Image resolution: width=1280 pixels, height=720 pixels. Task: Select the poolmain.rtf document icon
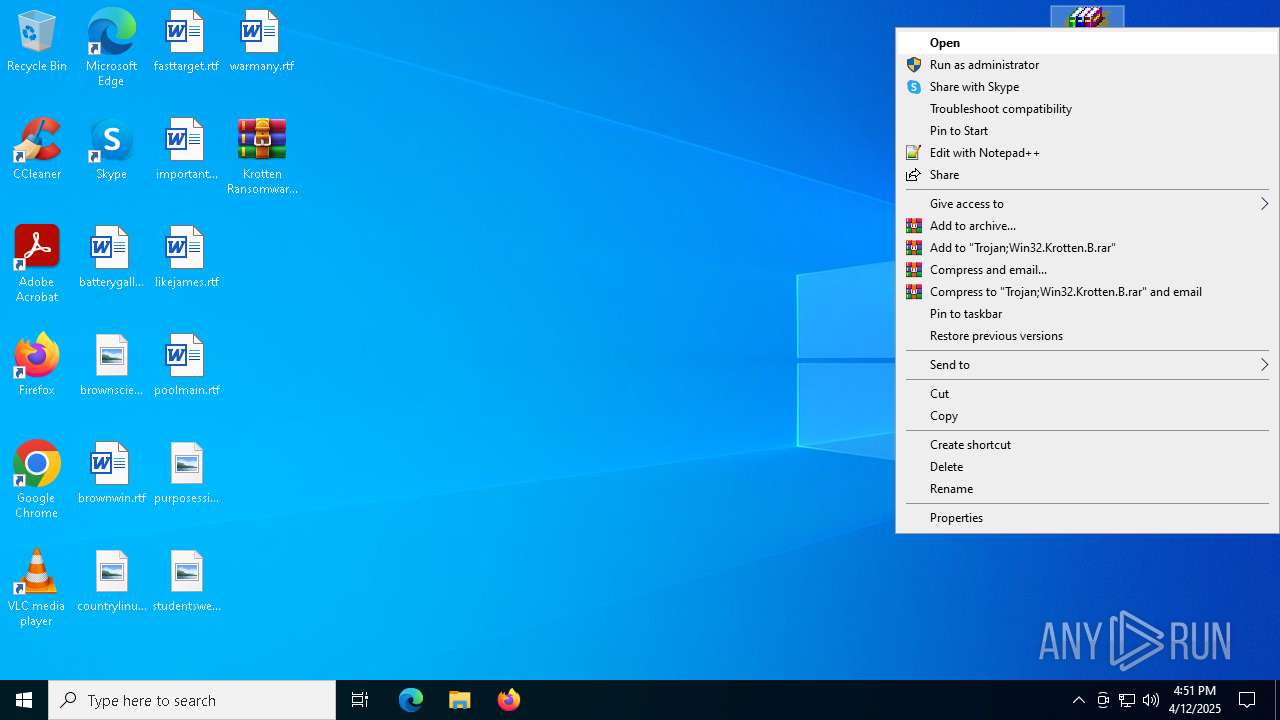point(186,365)
